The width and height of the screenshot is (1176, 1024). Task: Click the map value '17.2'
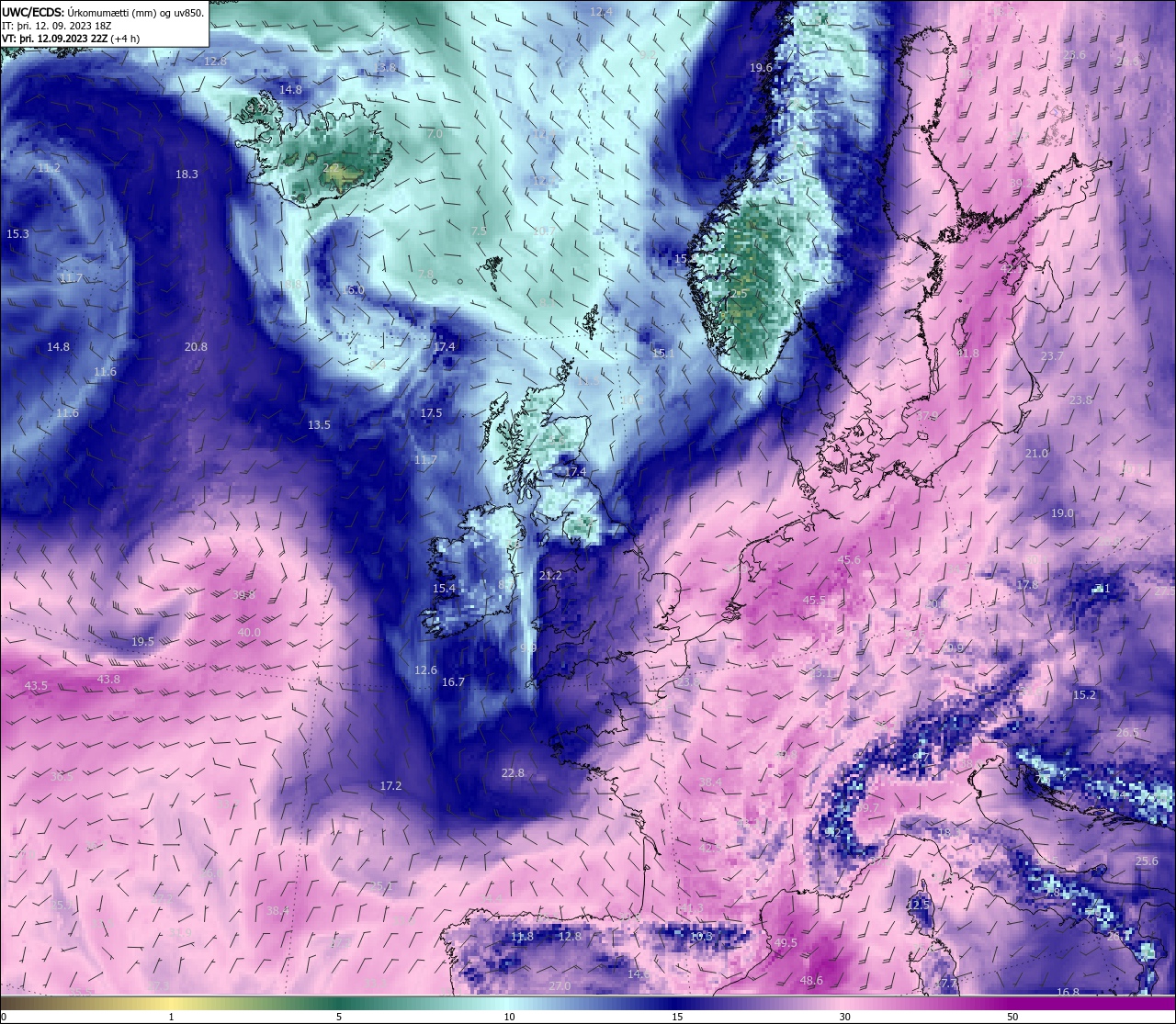390,786
